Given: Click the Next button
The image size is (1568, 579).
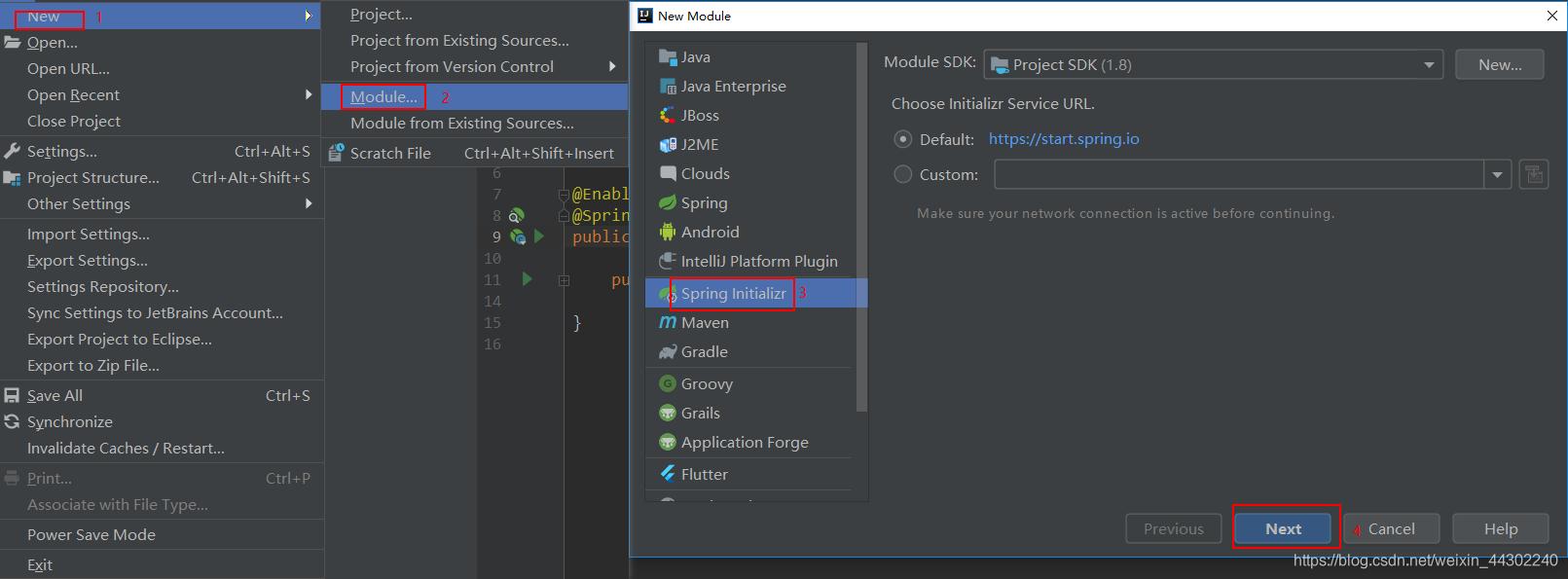Looking at the screenshot, I should pyautogui.click(x=1283, y=528).
